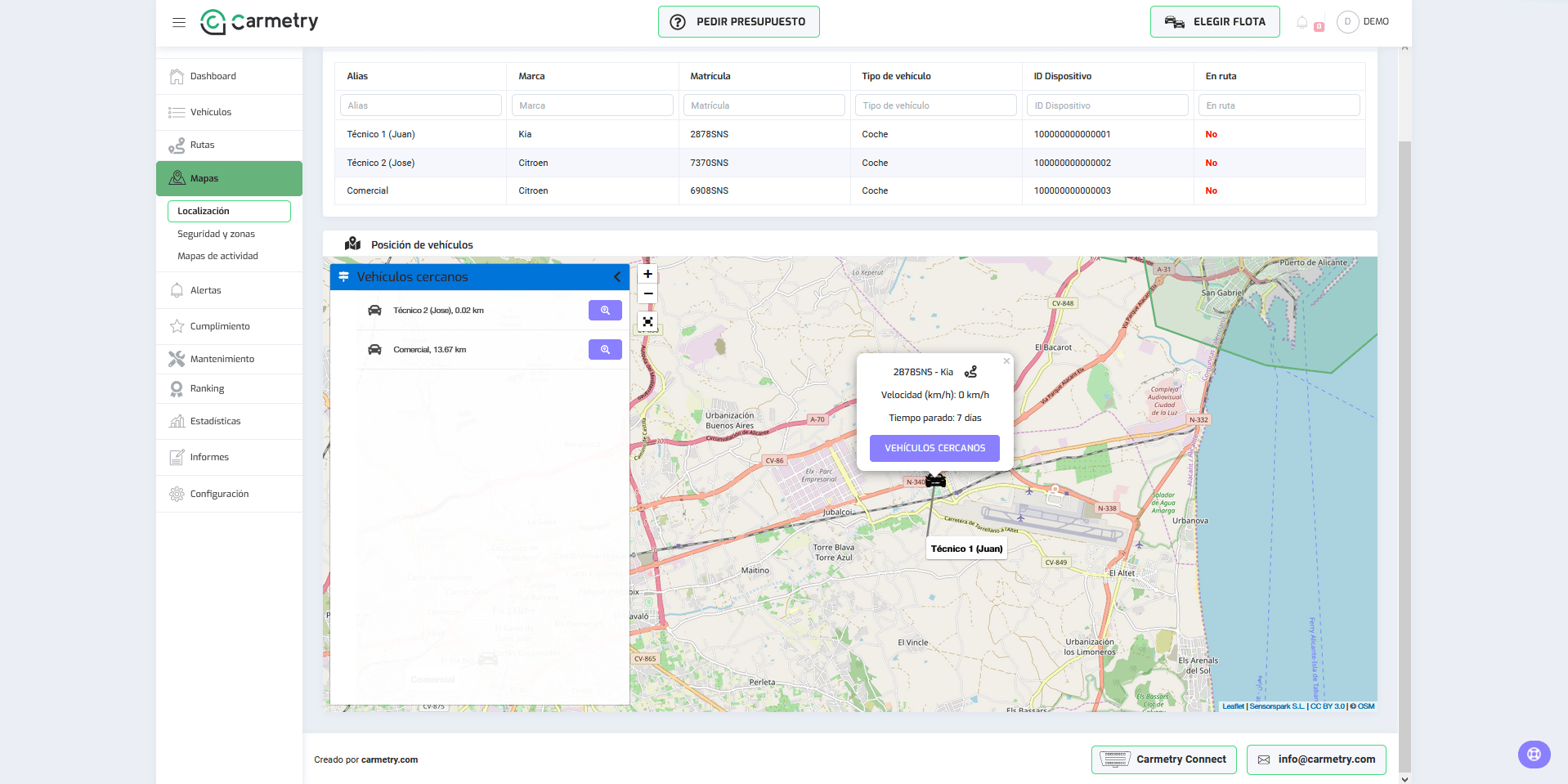Open the DEMO user avatar
This screenshot has height=784, width=1568.
coord(1347,22)
